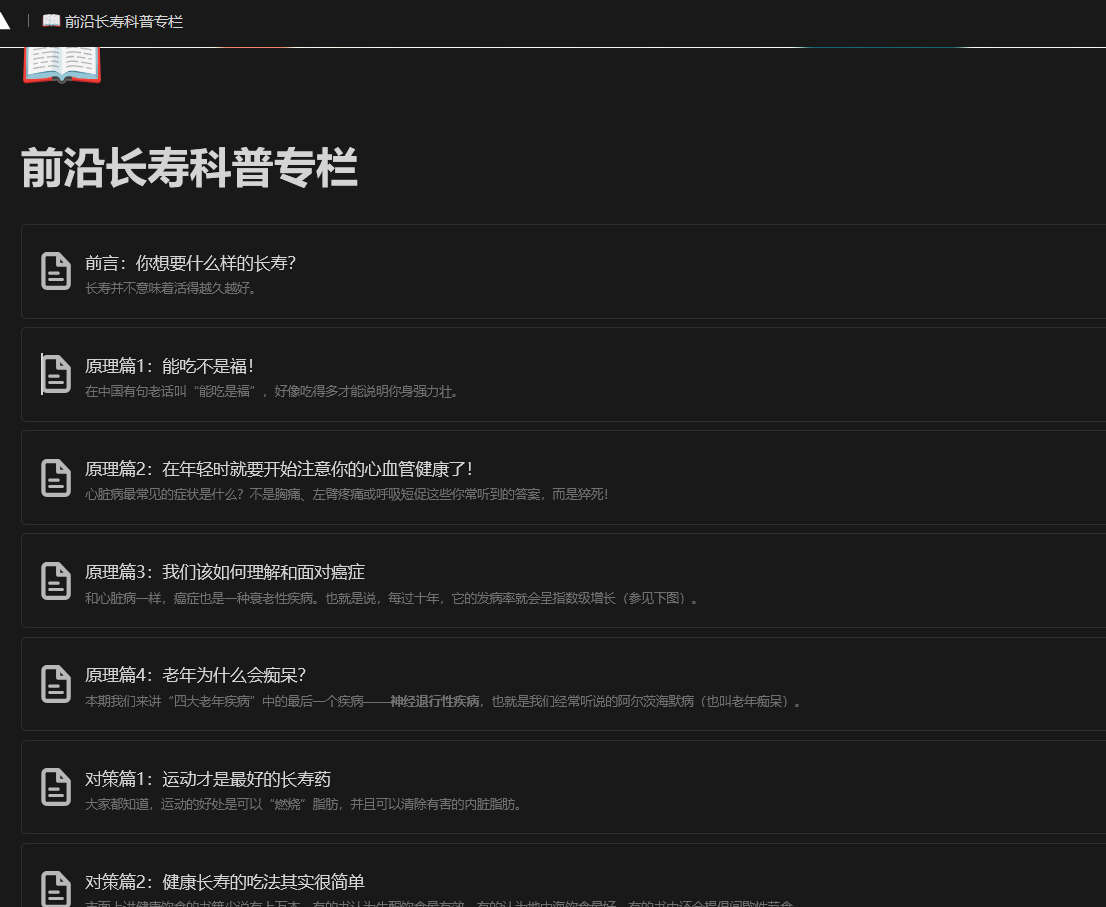Click document icon beside 对策篇2

(x=56, y=889)
